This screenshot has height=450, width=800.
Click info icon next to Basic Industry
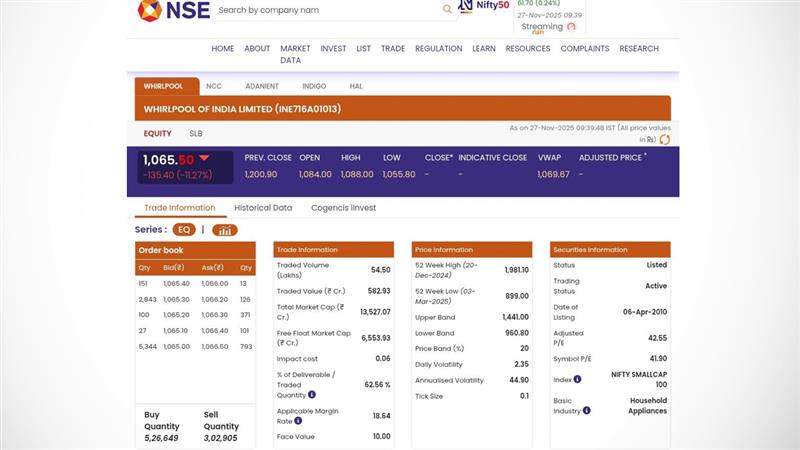[x=586, y=410]
